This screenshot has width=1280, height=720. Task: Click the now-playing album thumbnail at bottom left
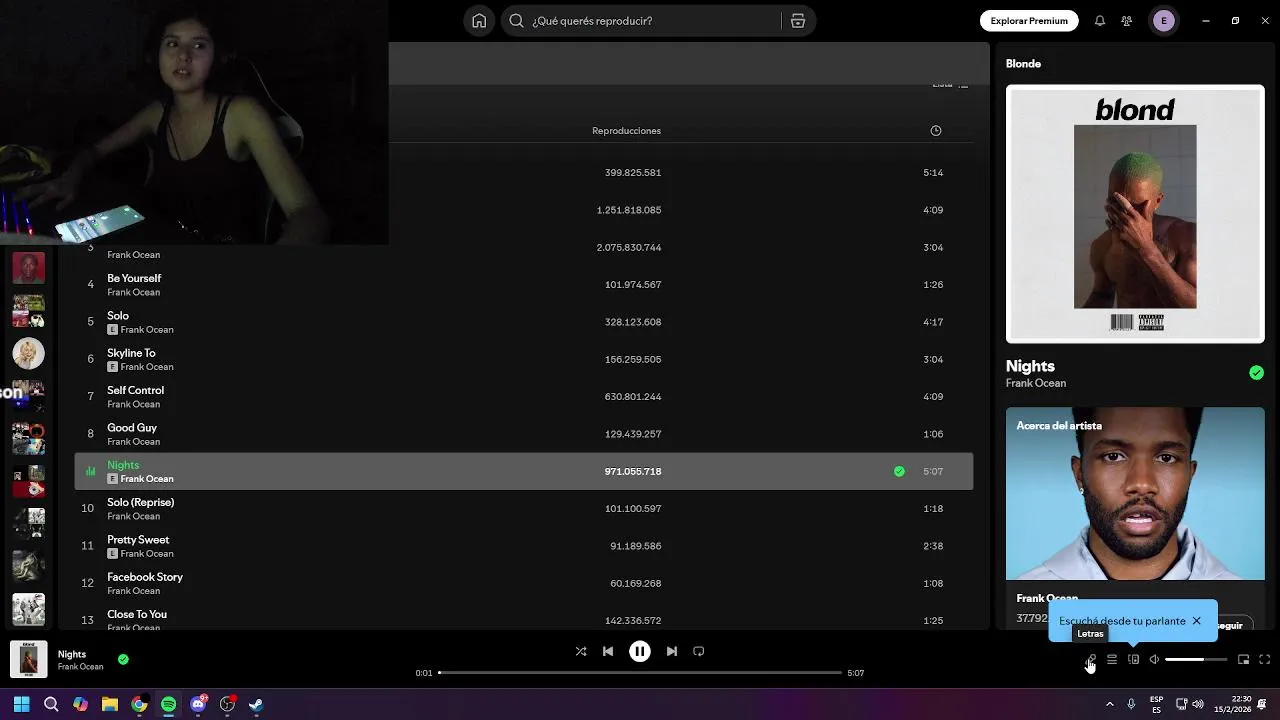coord(29,659)
